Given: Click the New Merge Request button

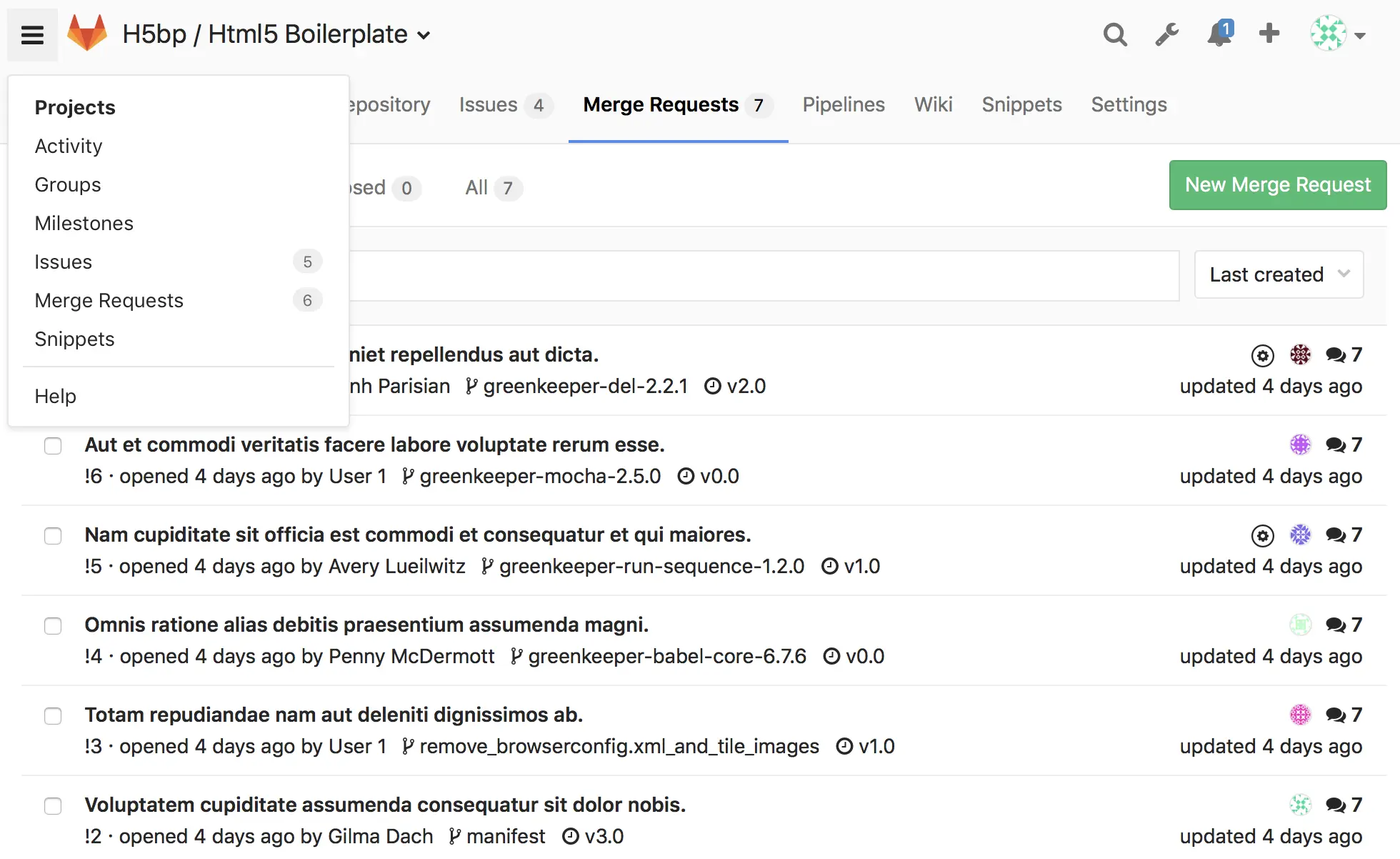Looking at the screenshot, I should click(x=1277, y=185).
